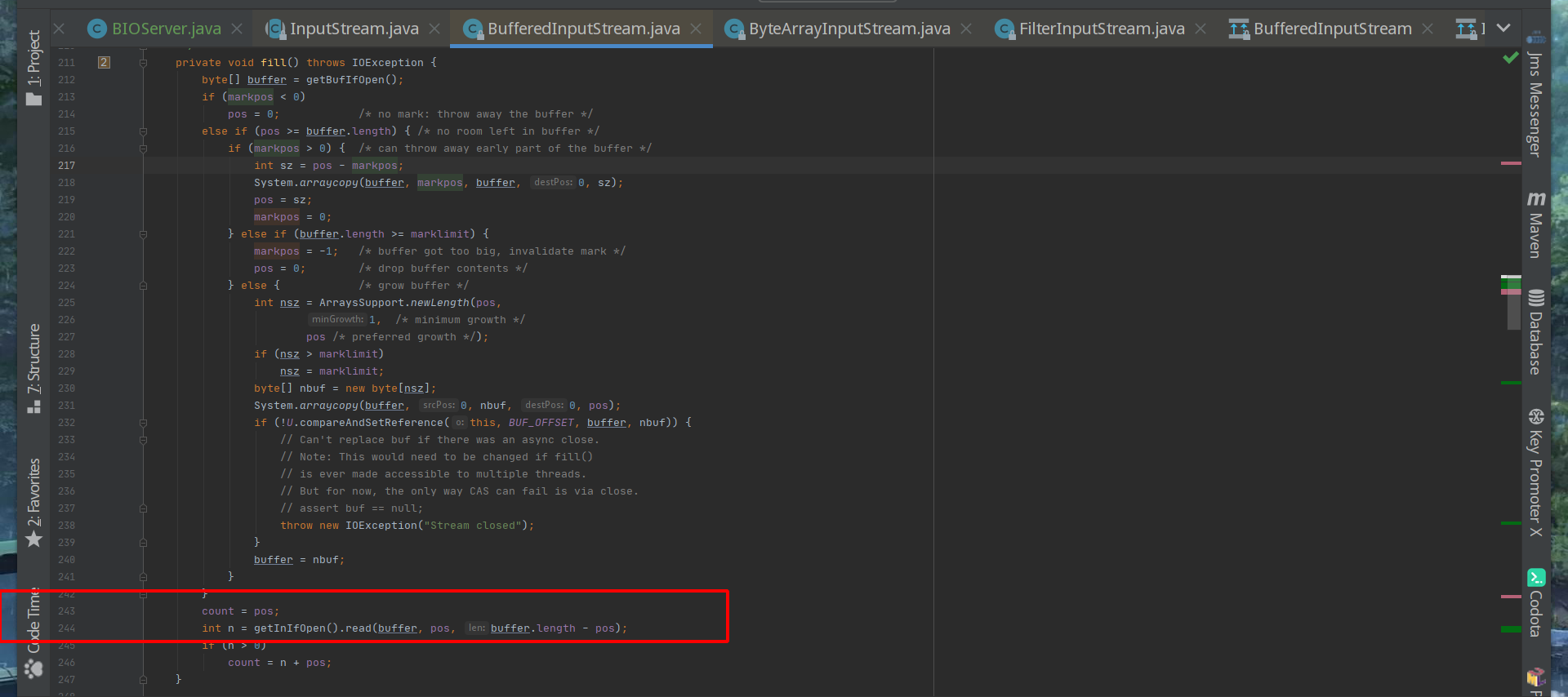Viewport: 1568px width, 697px height.
Task: Click the len: parameter hint
Action: 477,628
